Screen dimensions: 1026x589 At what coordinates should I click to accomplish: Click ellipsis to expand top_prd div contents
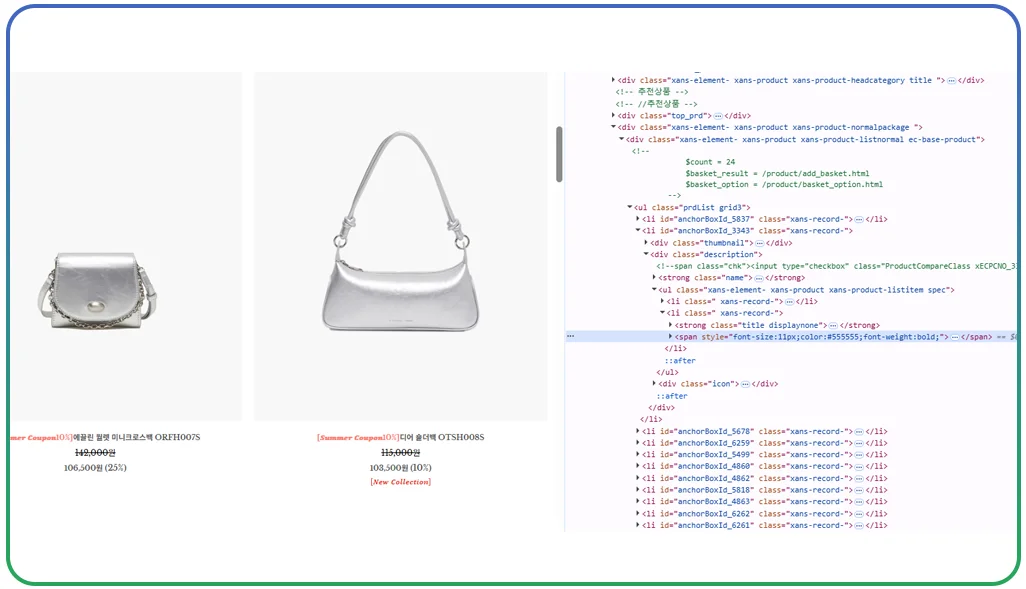pos(718,115)
